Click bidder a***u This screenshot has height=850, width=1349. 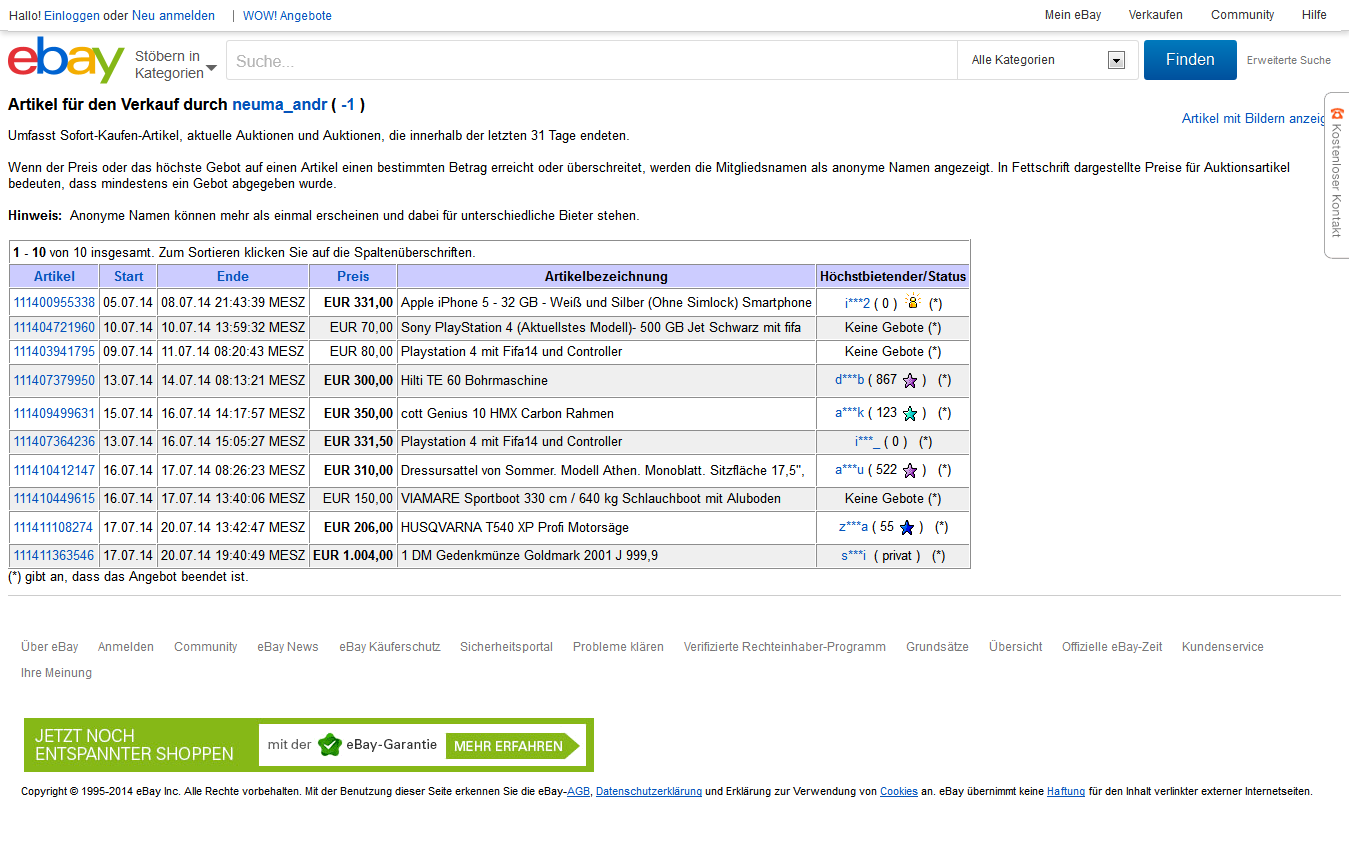coord(849,471)
